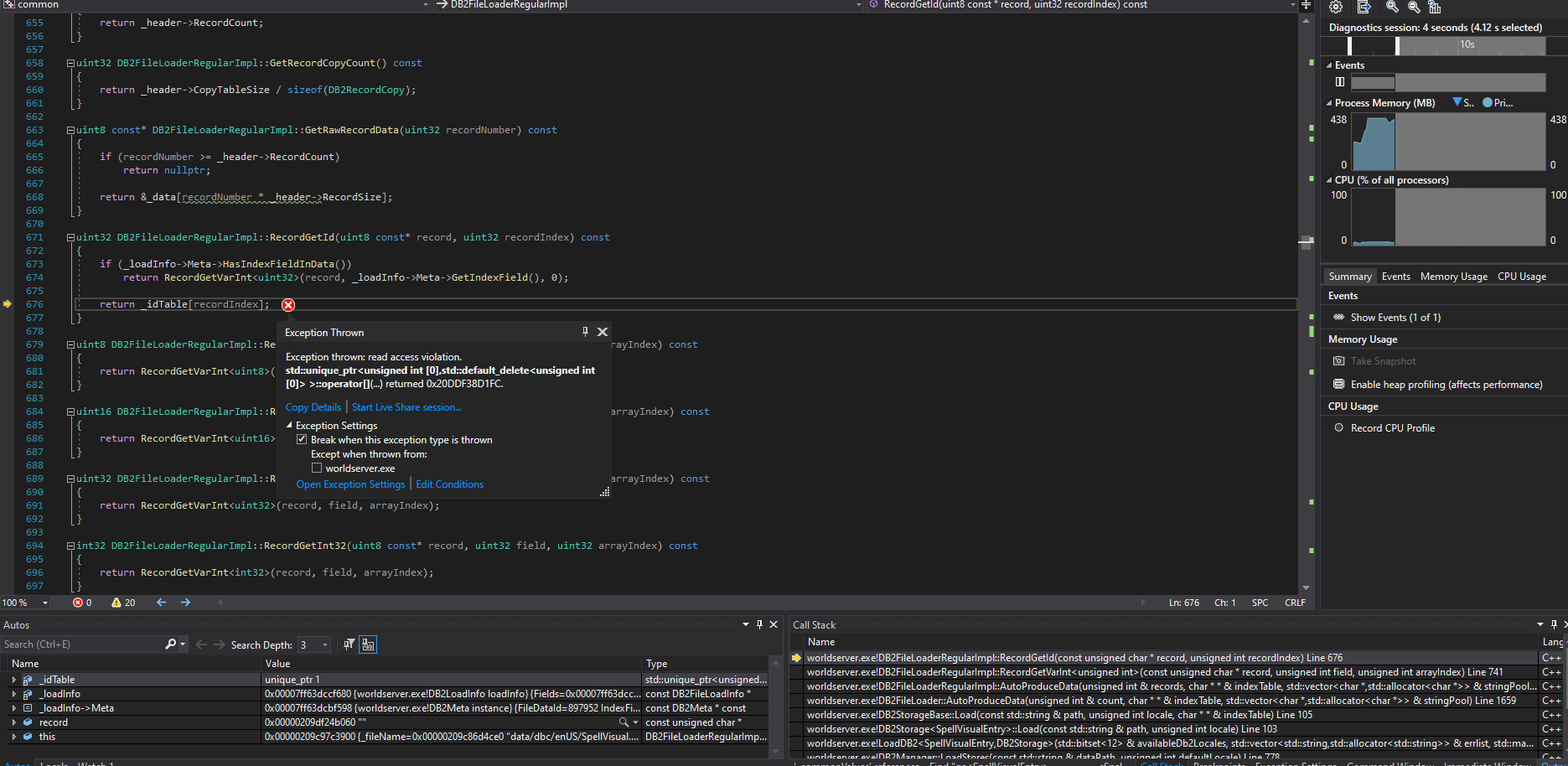Open the Search Depth dropdown
1568x766 pixels.
(325, 644)
